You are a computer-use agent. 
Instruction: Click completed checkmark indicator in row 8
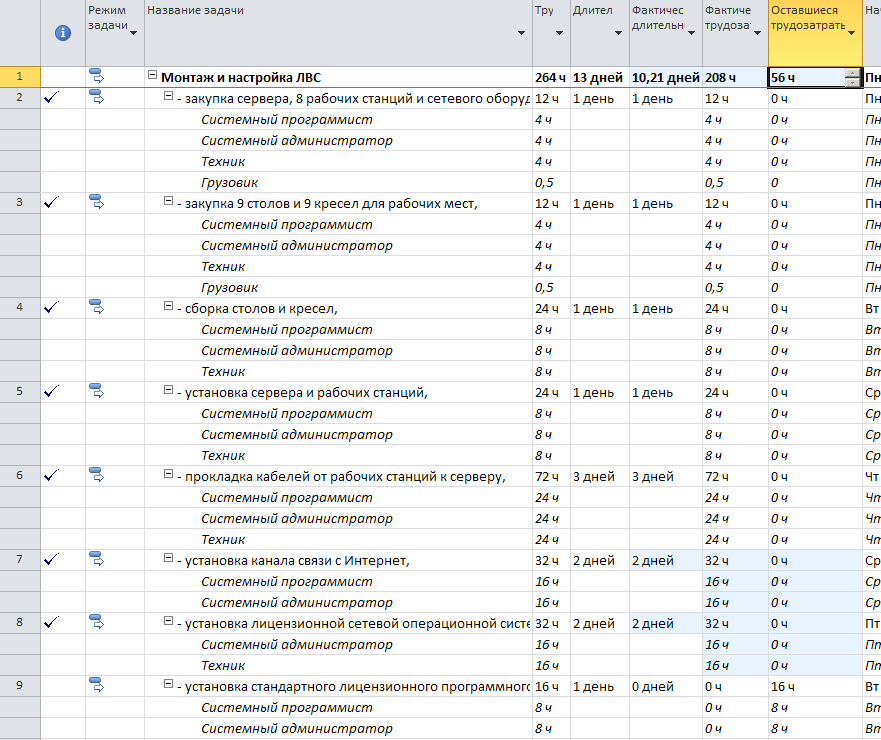tap(51, 622)
